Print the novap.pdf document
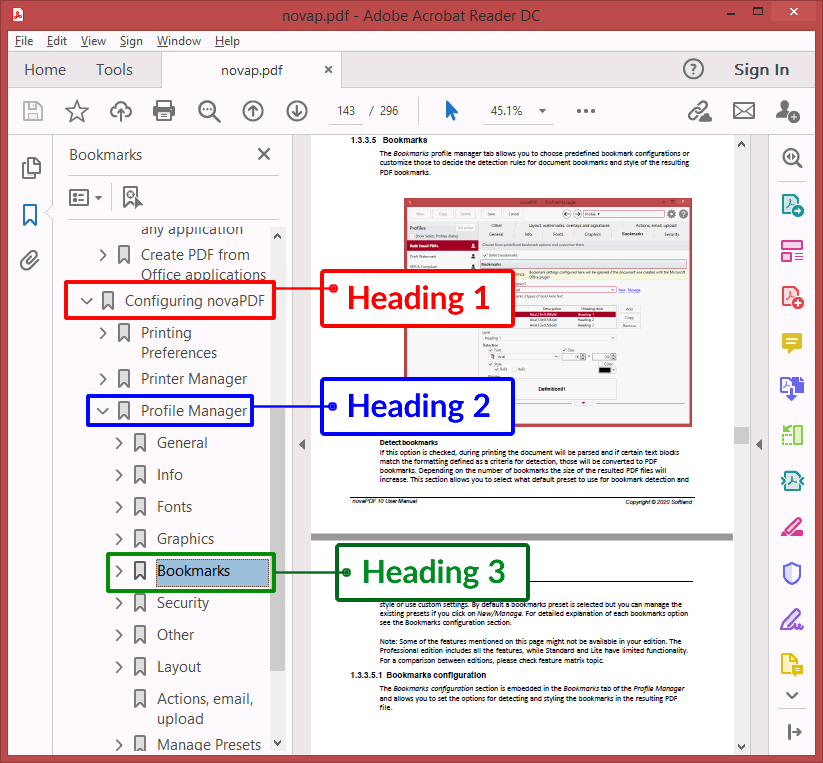The width and height of the screenshot is (823, 763). (164, 111)
